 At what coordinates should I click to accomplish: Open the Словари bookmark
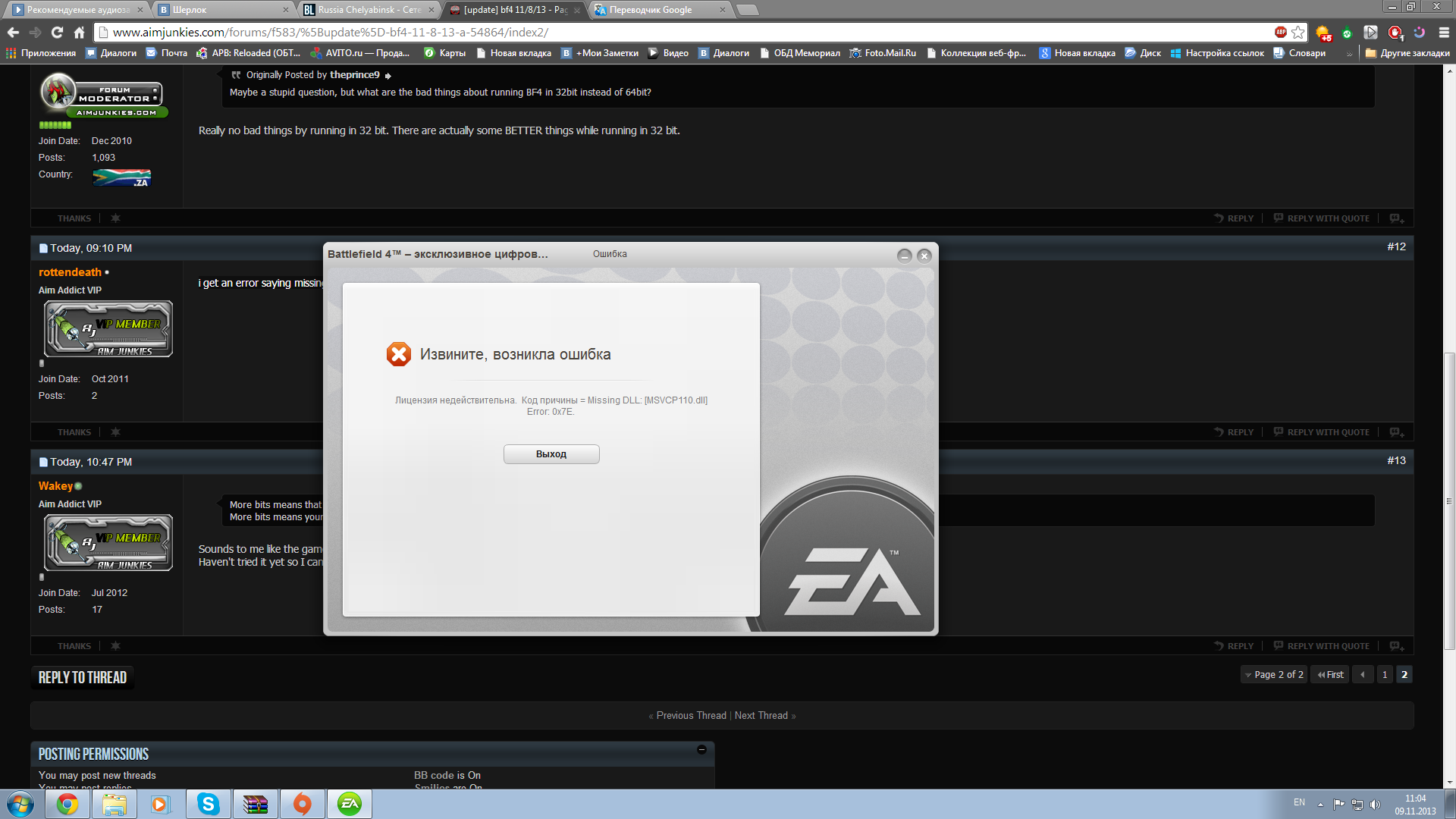pos(1300,53)
